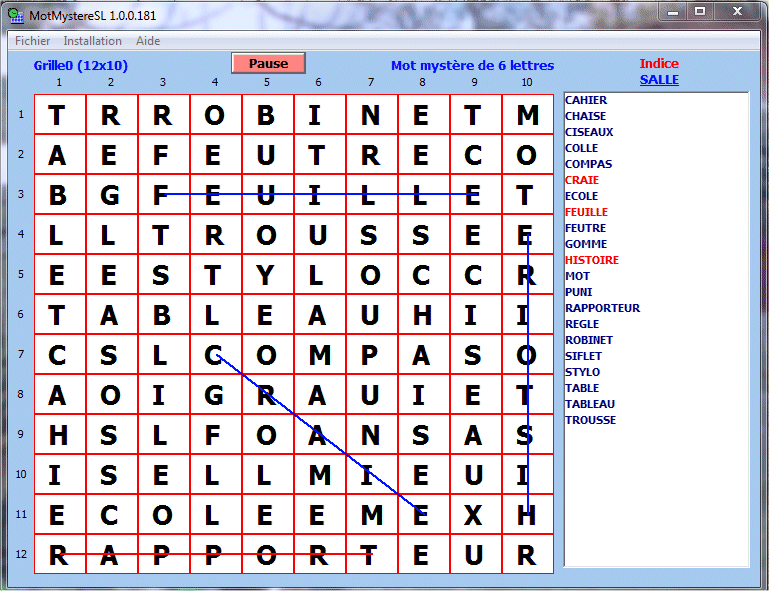Click last R in row 12 column 10
769x591 pixels.
point(527,555)
